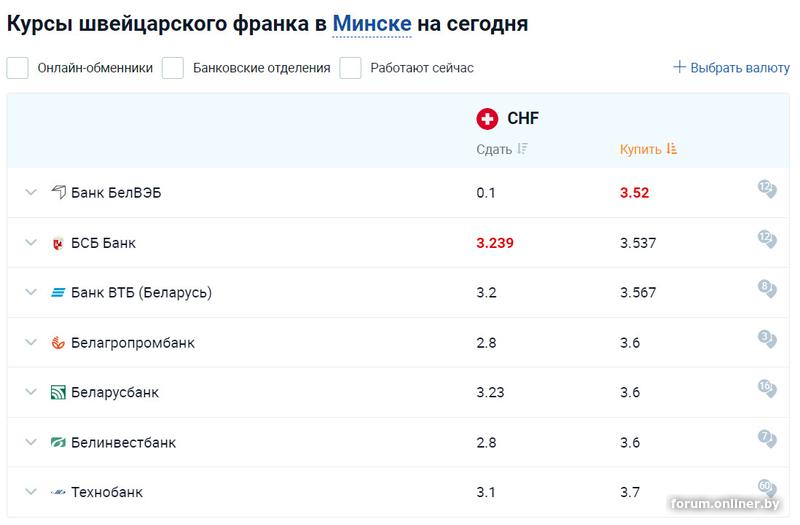Image resolution: width=800 pixels, height=525 pixels.
Task: Open the Минске city selector link
Action: (x=372, y=24)
